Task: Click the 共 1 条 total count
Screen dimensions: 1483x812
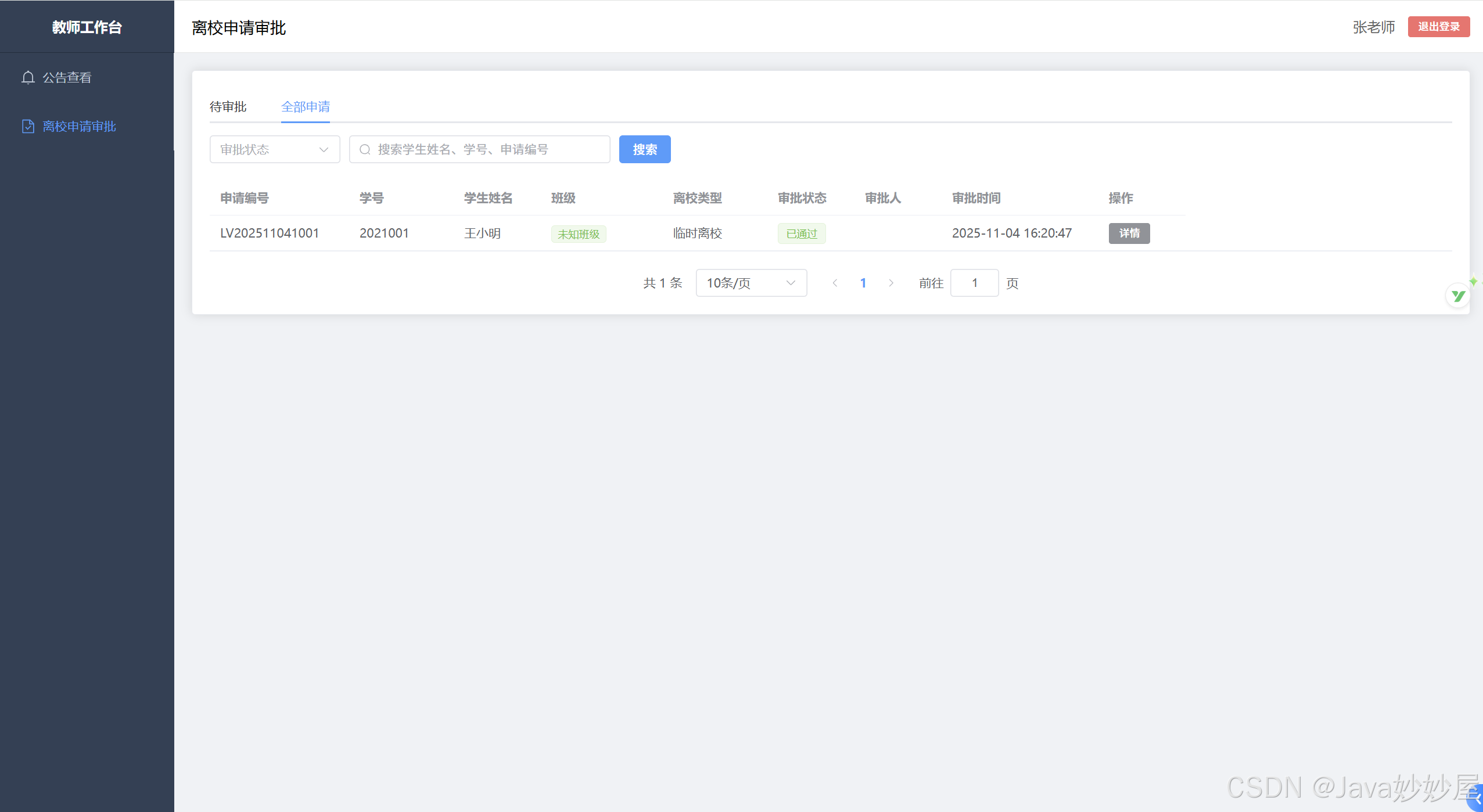Action: pos(663,283)
